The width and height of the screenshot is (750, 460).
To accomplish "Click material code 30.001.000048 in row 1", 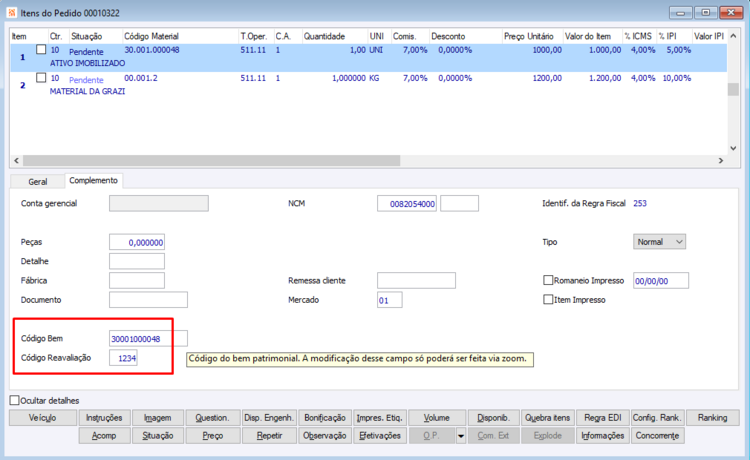I will [x=152, y=50].
